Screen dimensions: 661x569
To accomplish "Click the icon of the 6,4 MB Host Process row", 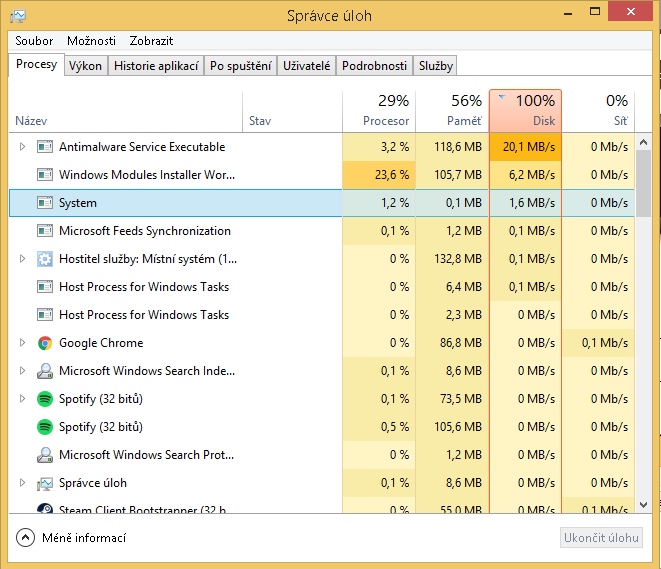I will click(x=45, y=287).
